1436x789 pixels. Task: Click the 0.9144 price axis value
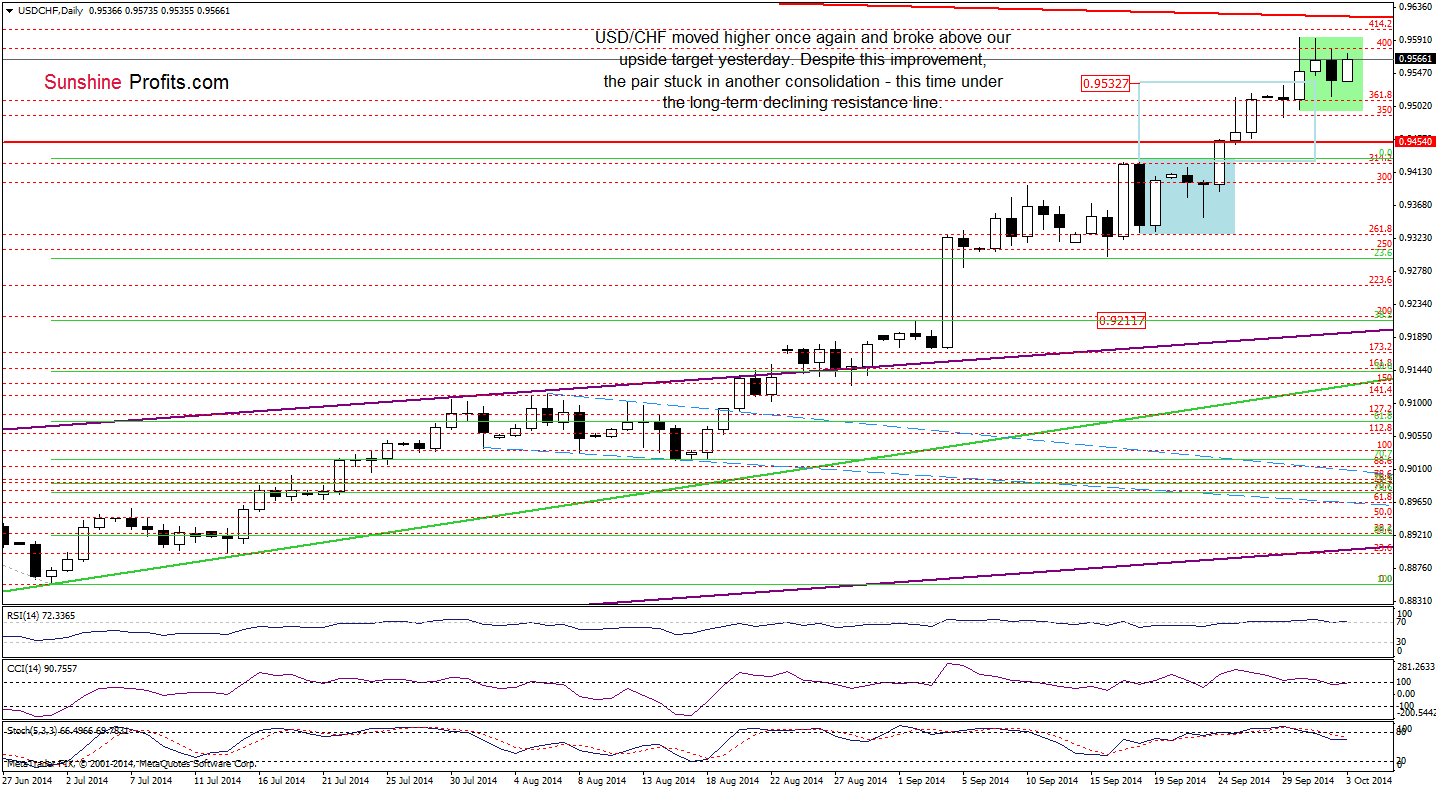tap(1413, 370)
